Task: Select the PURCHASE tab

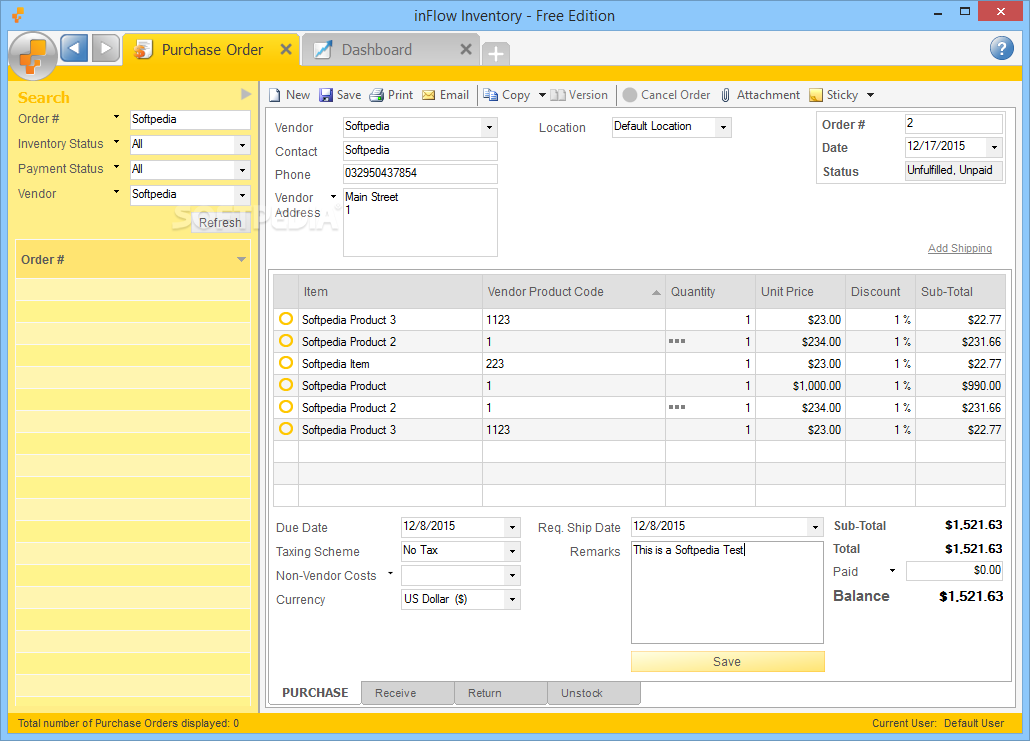Action: point(315,693)
